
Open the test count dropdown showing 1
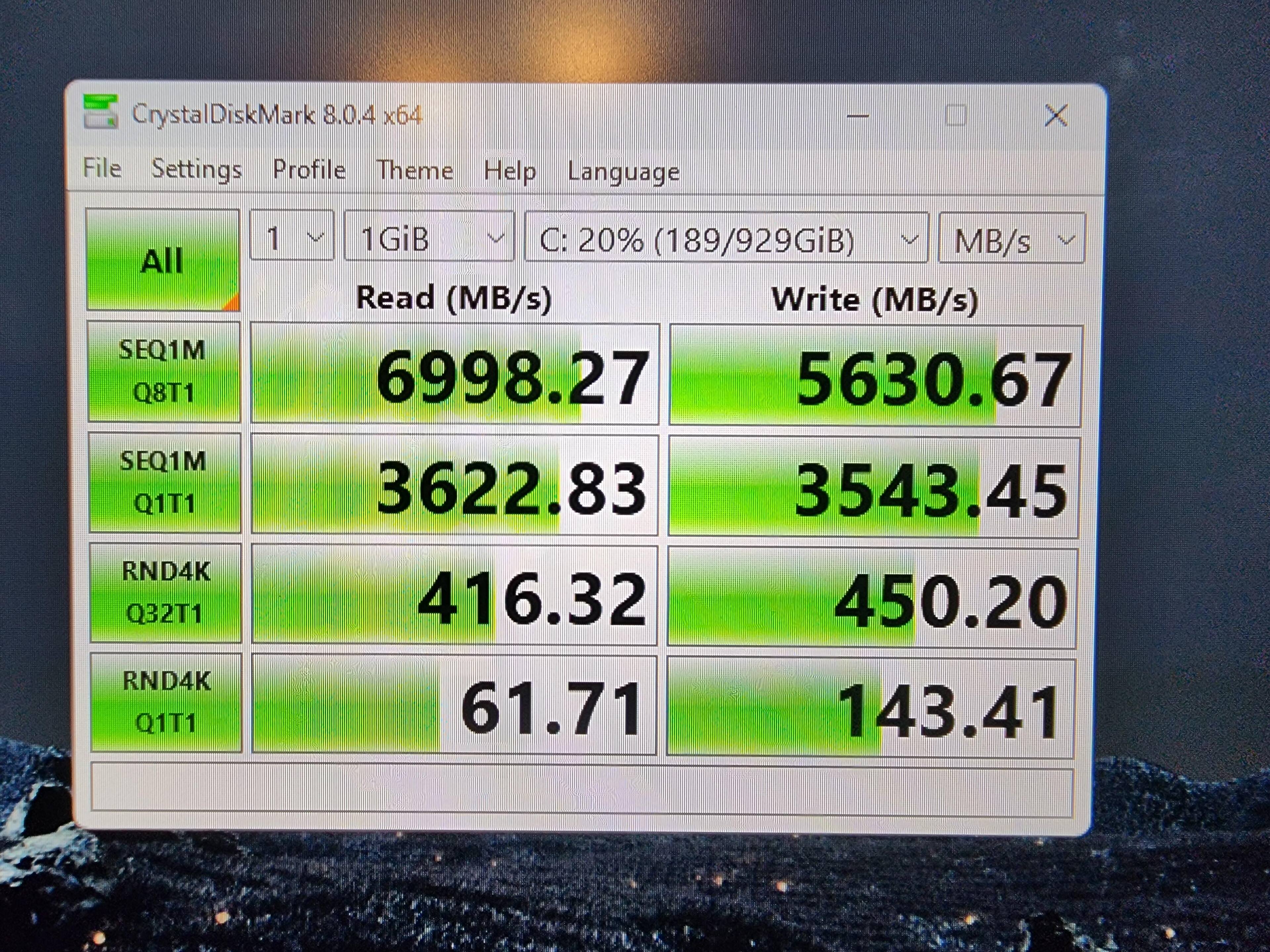(292, 237)
